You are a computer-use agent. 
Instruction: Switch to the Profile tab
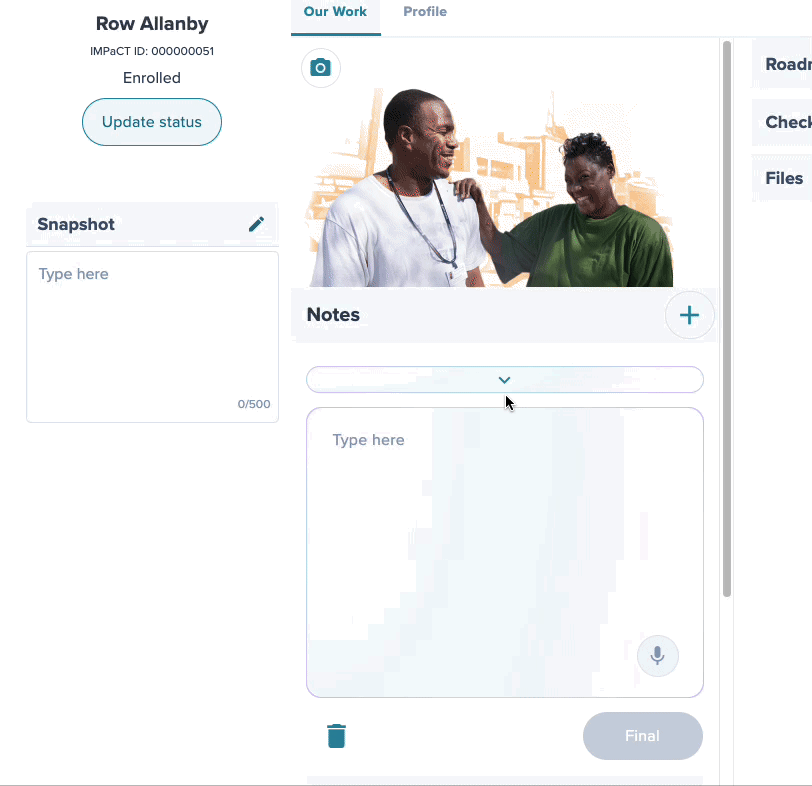[425, 12]
